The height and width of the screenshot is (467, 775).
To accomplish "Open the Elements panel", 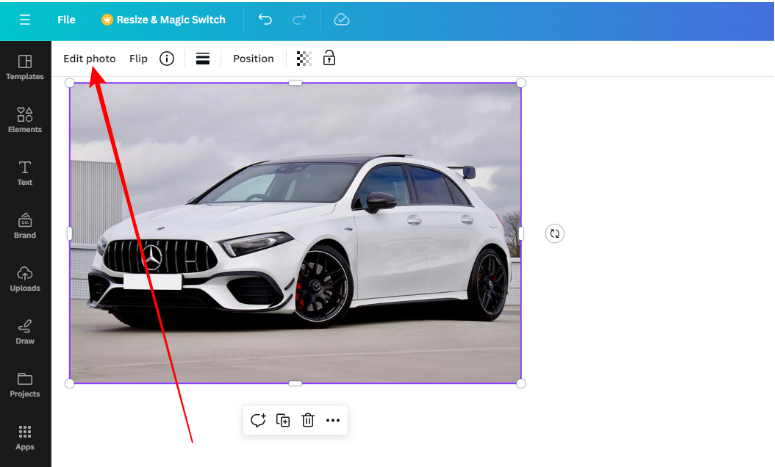I will tap(25, 120).
